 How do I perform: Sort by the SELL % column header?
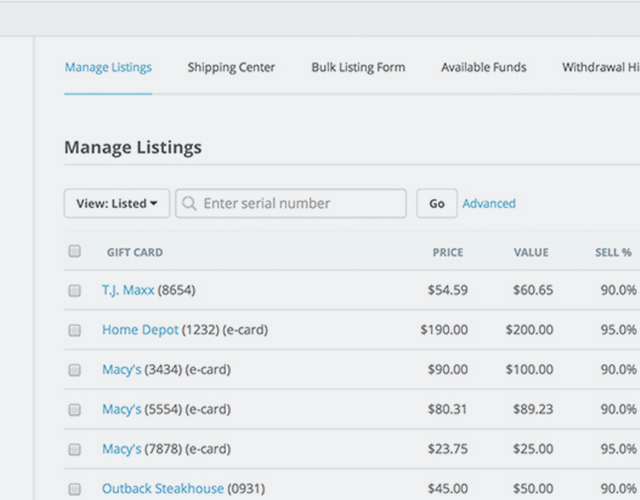coord(613,253)
